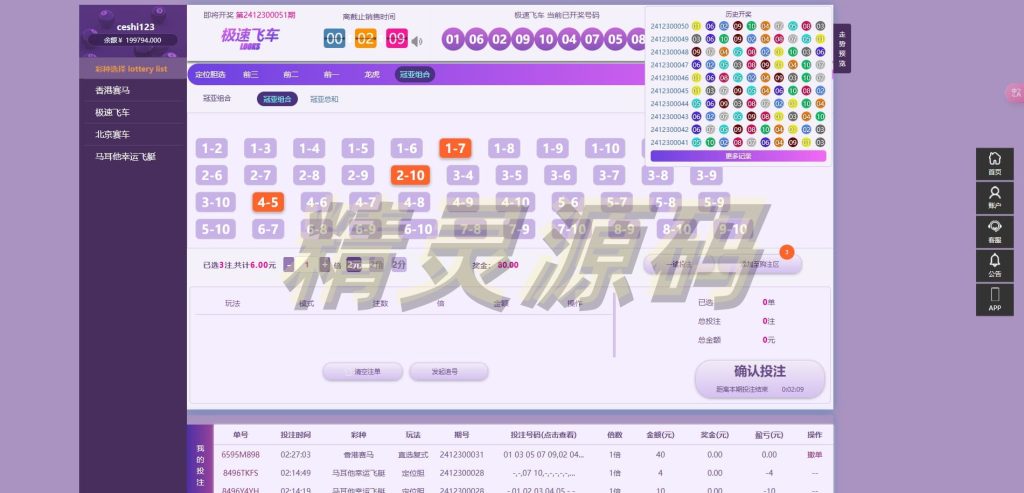Open the APP phone icon
The height and width of the screenshot is (493, 1024).
coord(995,300)
